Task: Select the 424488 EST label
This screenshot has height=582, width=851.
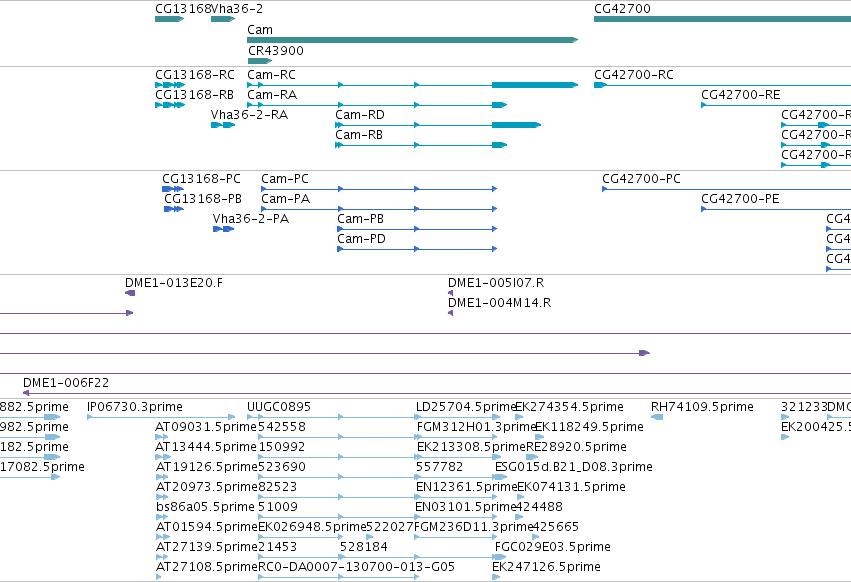Action: click(x=539, y=508)
